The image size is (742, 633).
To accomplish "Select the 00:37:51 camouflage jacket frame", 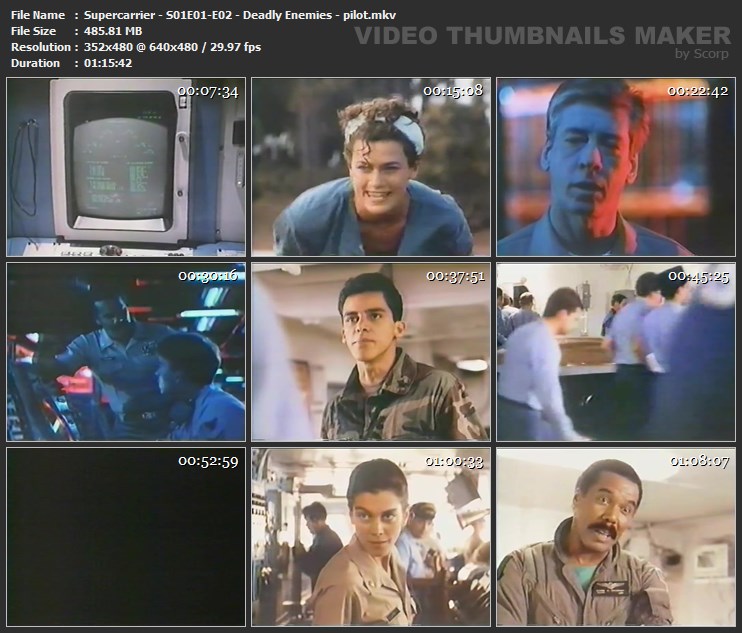I will 371,352.
